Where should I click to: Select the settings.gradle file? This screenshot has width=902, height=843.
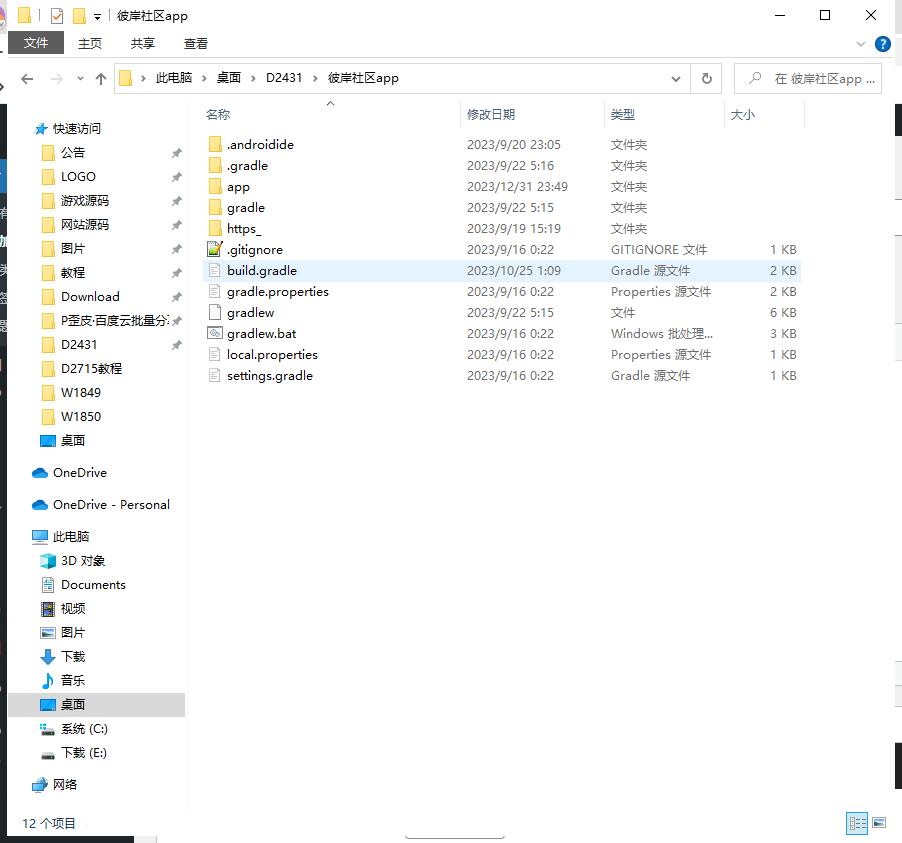click(x=502, y=376)
